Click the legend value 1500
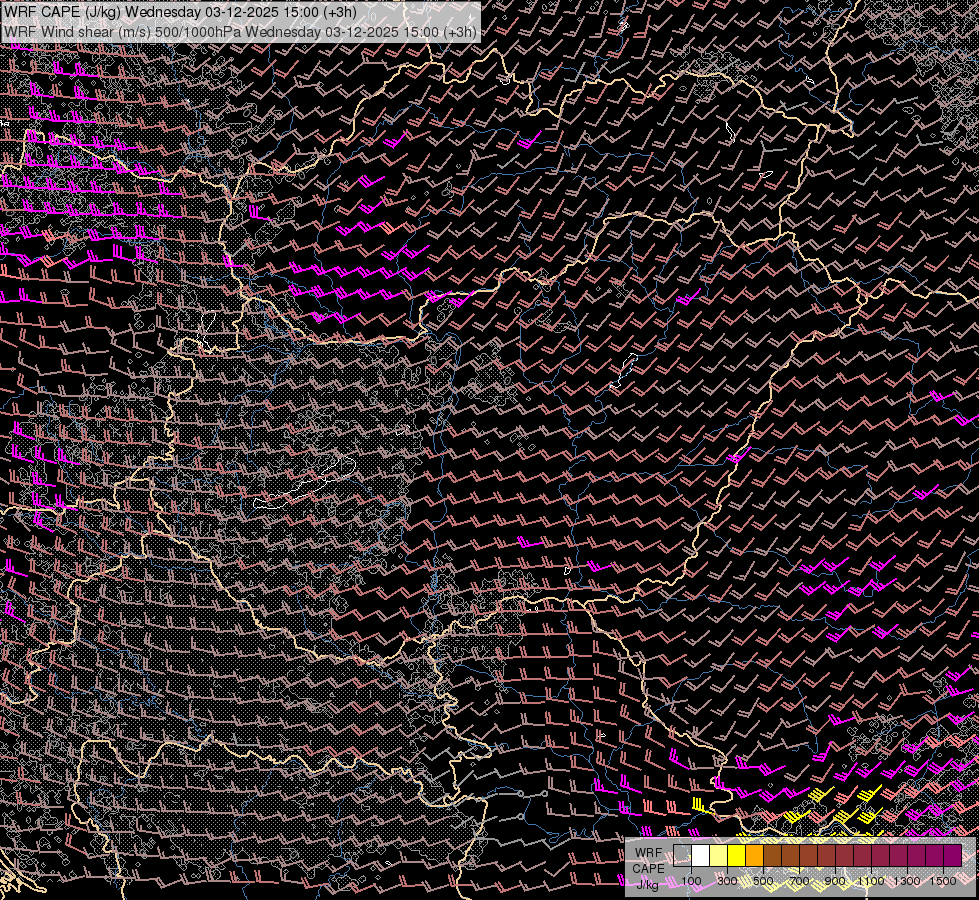 (943, 881)
